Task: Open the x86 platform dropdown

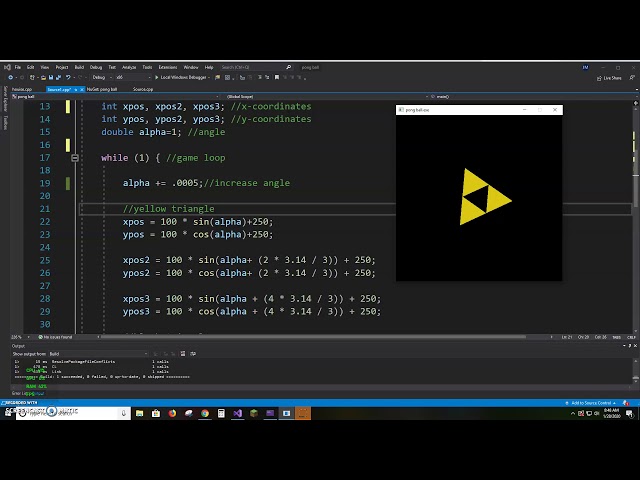Action: point(133,77)
